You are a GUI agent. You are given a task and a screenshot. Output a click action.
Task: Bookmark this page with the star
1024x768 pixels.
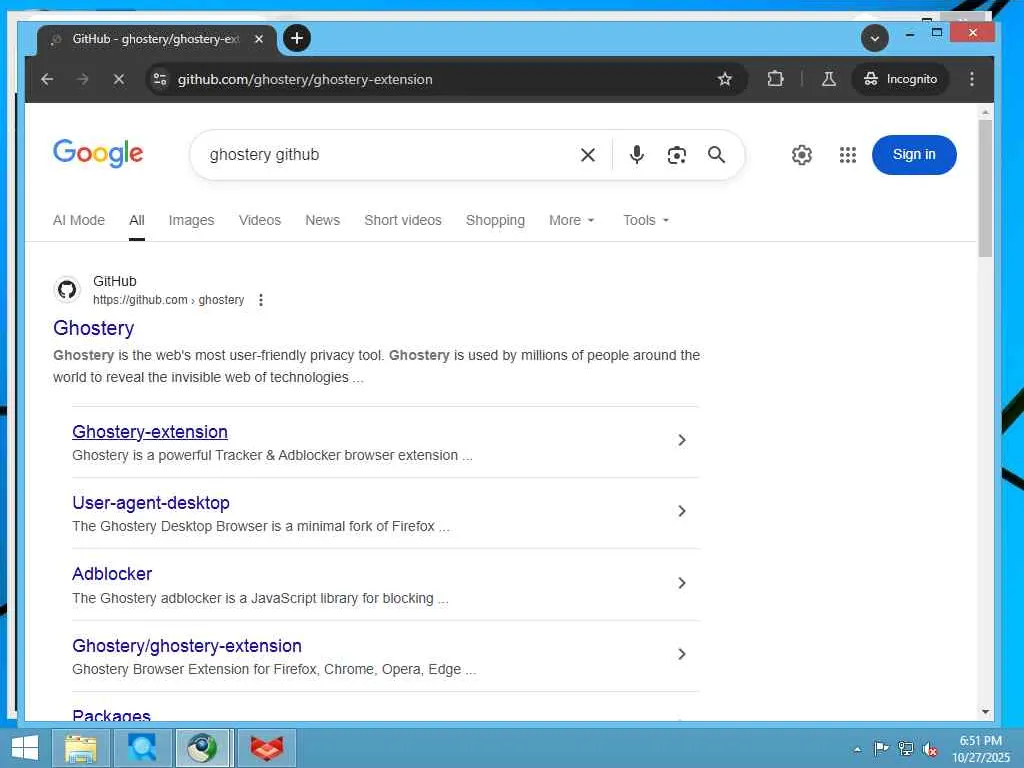[x=724, y=79]
